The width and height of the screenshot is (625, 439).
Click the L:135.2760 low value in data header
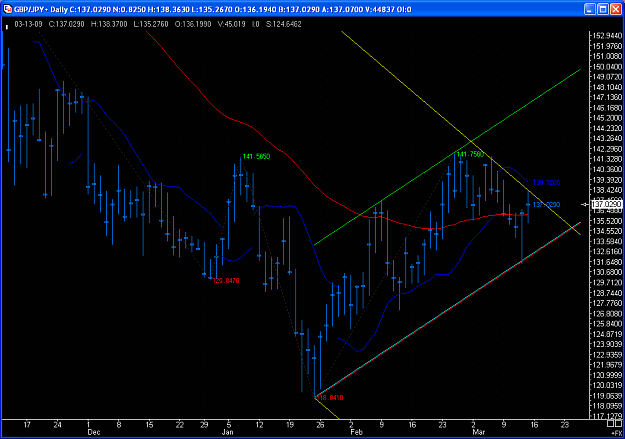click(151, 24)
